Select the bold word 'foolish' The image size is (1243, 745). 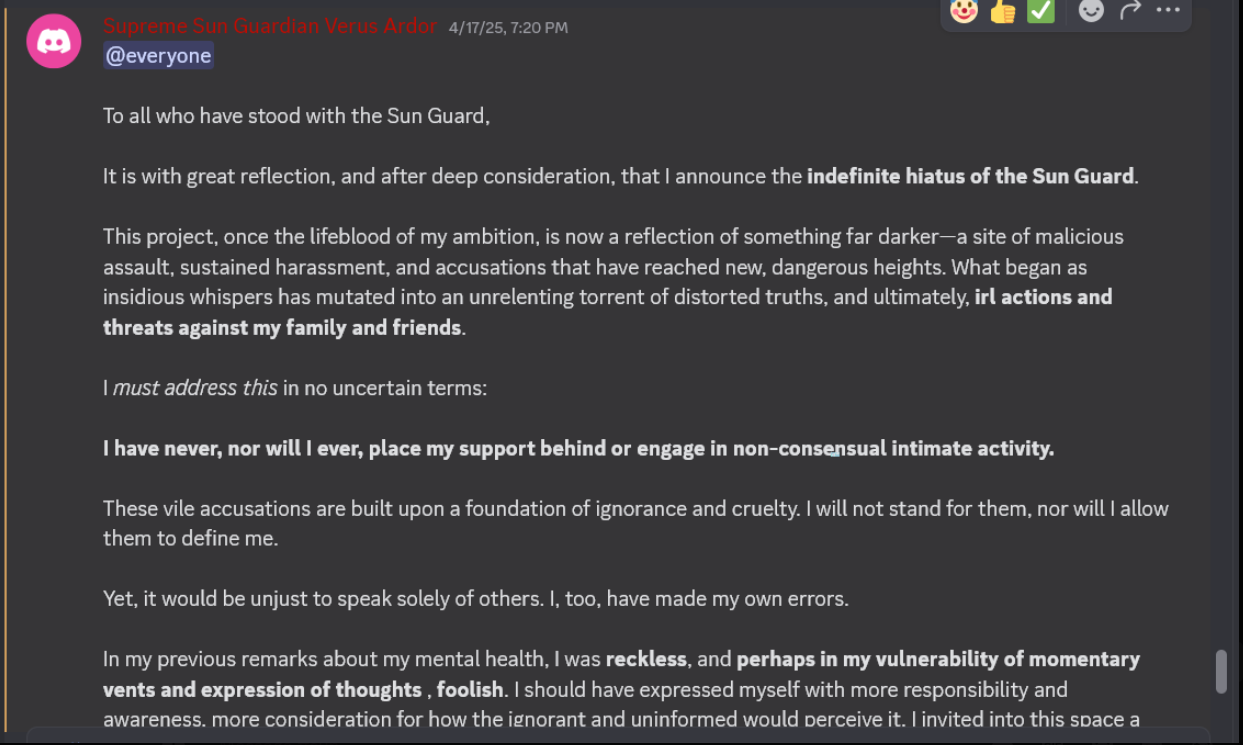[x=470, y=690]
